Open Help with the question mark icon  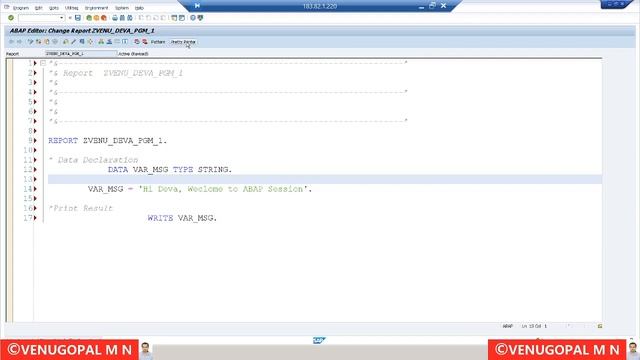(x=193, y=18)
